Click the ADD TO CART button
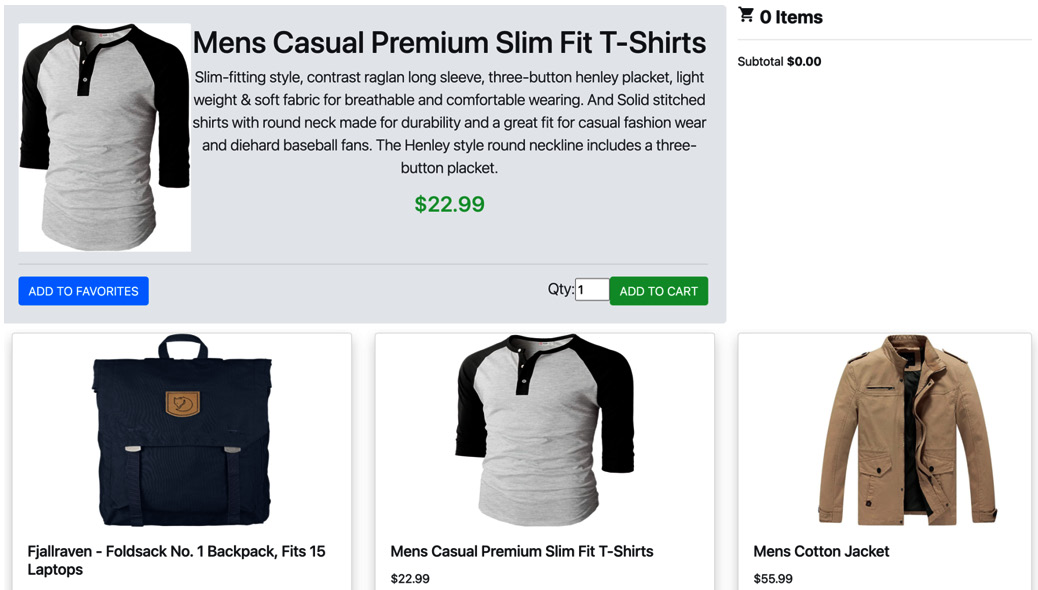This screenshot has height=590, width=1038. [x=658, y=290]
